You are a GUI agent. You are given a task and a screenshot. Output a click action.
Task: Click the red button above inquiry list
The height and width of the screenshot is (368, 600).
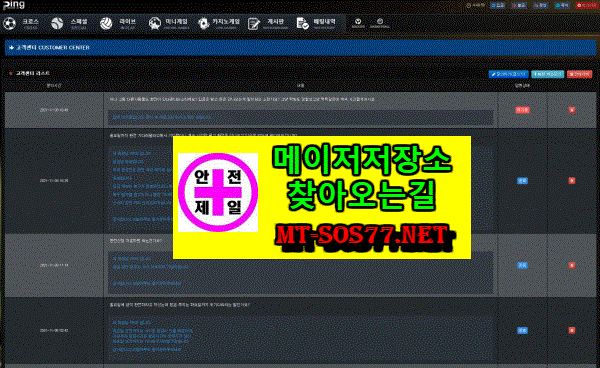pyautogui.click(x=580, y=74)
